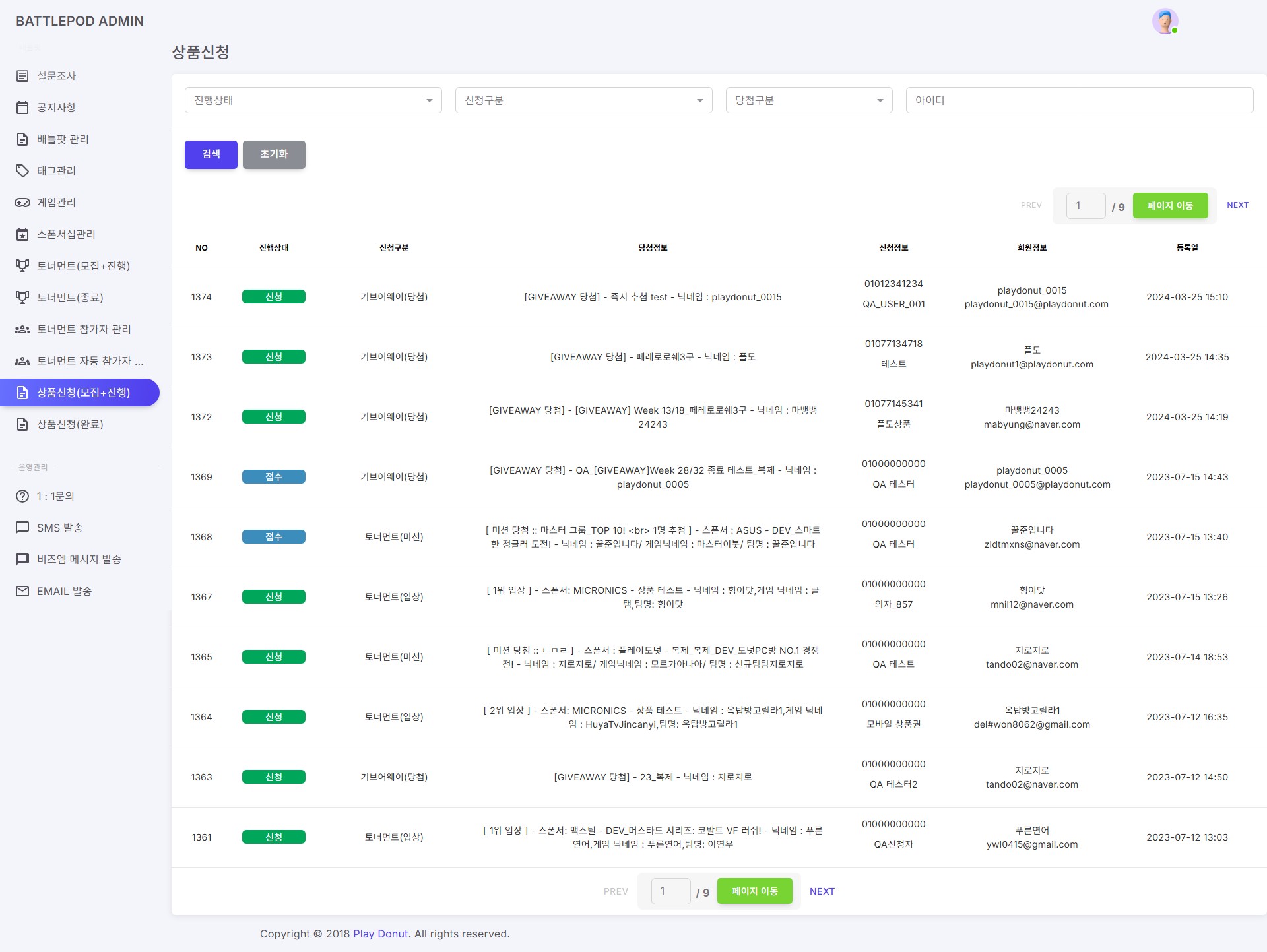
Task: Open SMS 발송 menu item
Action: tap(59, 528)
